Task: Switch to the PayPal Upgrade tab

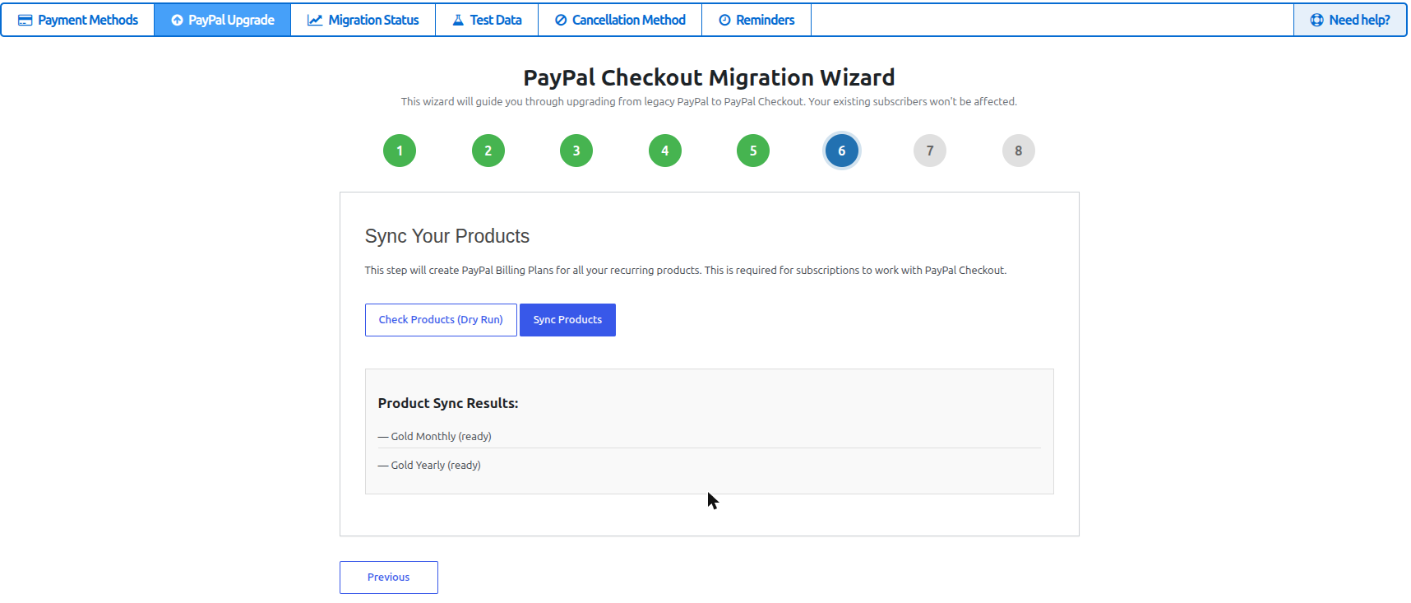Action: click(x=222, y=20)
